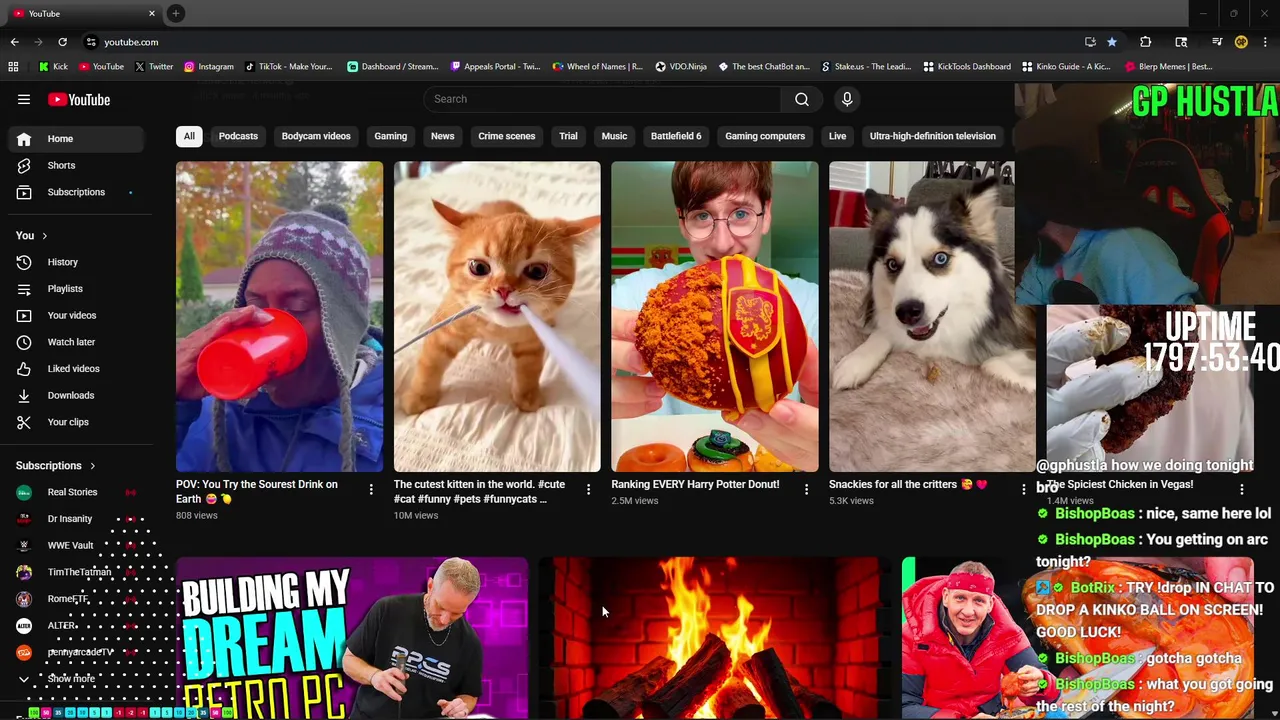Open the Real Stories channel
This screenshot has height=720, width=1280.
[x=76, y=492]
